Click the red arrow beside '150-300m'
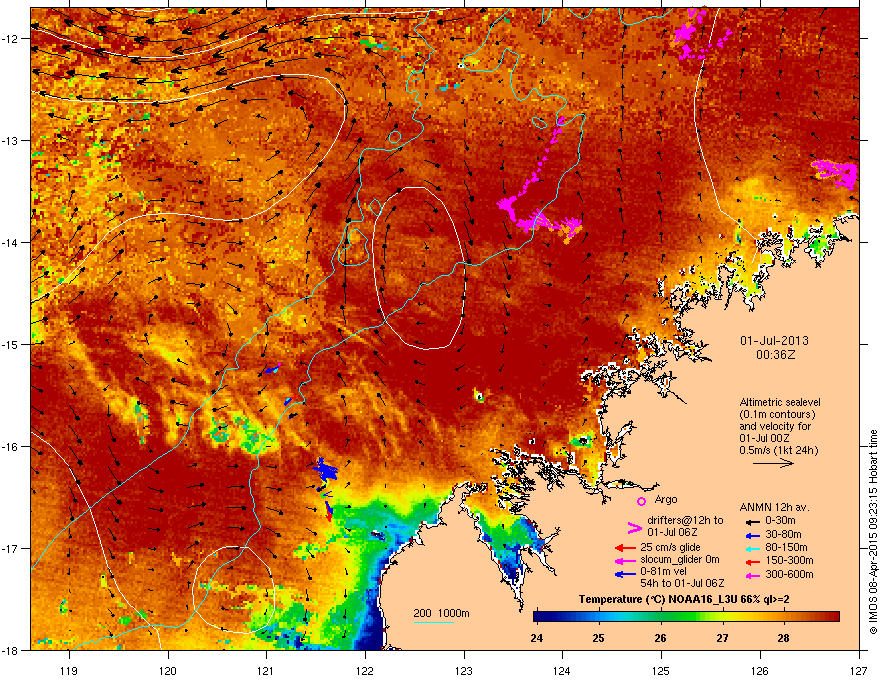The width and height of the screenshot is (880, 680). [x=751, y=561]
